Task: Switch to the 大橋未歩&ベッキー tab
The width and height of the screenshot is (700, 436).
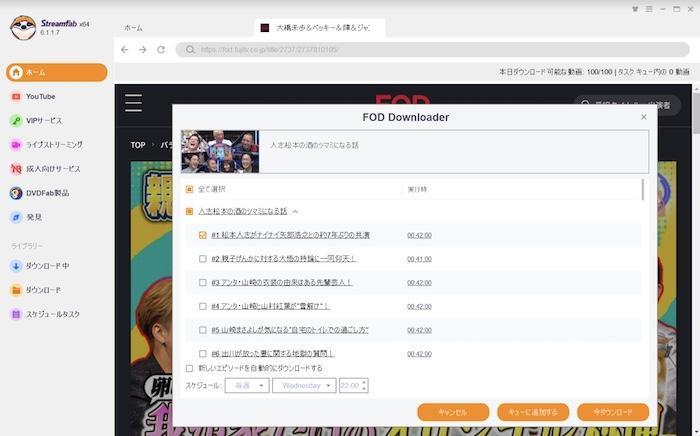Action: (320, 28)
